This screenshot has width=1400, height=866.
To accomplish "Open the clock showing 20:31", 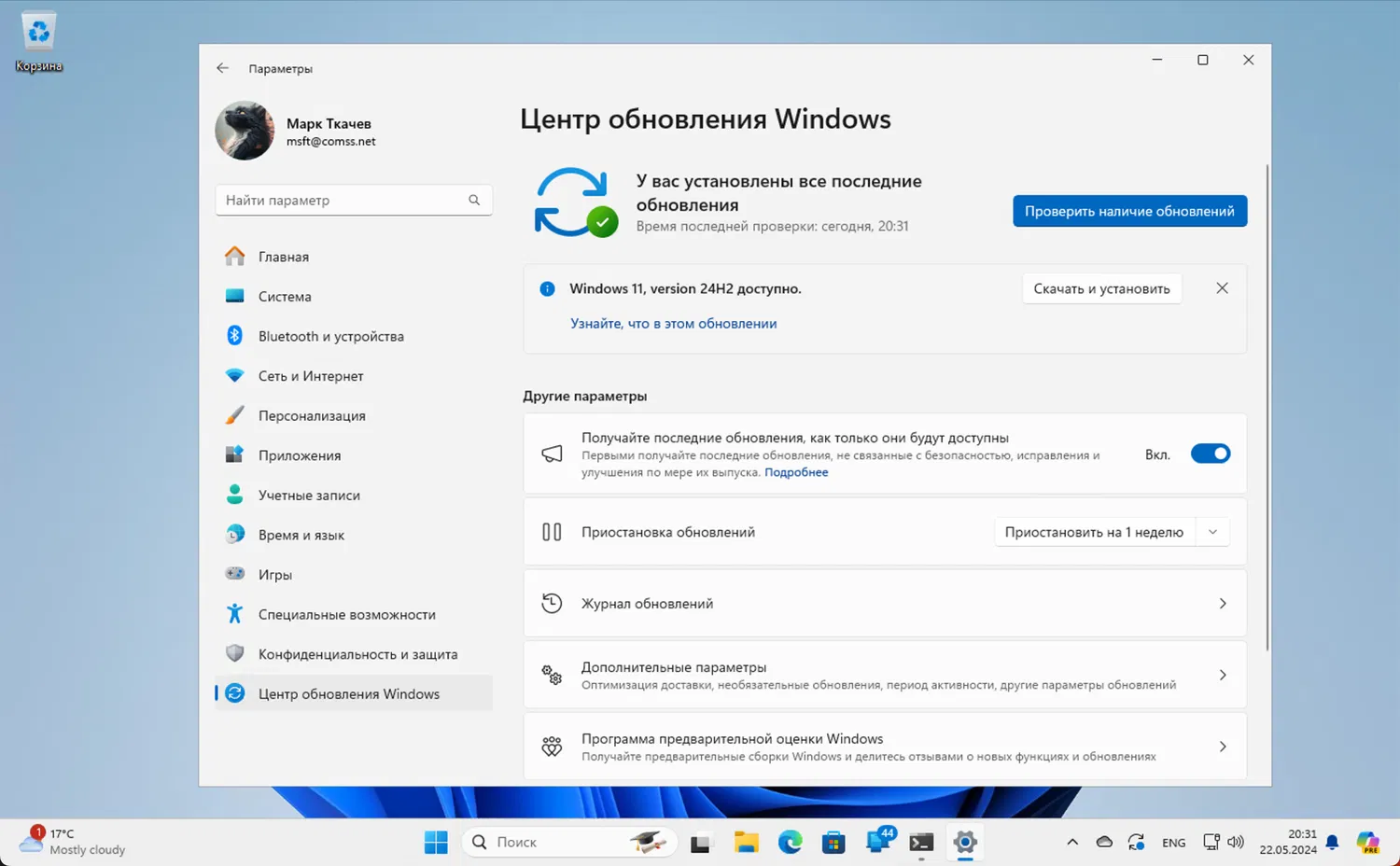I will (1288, 842).
